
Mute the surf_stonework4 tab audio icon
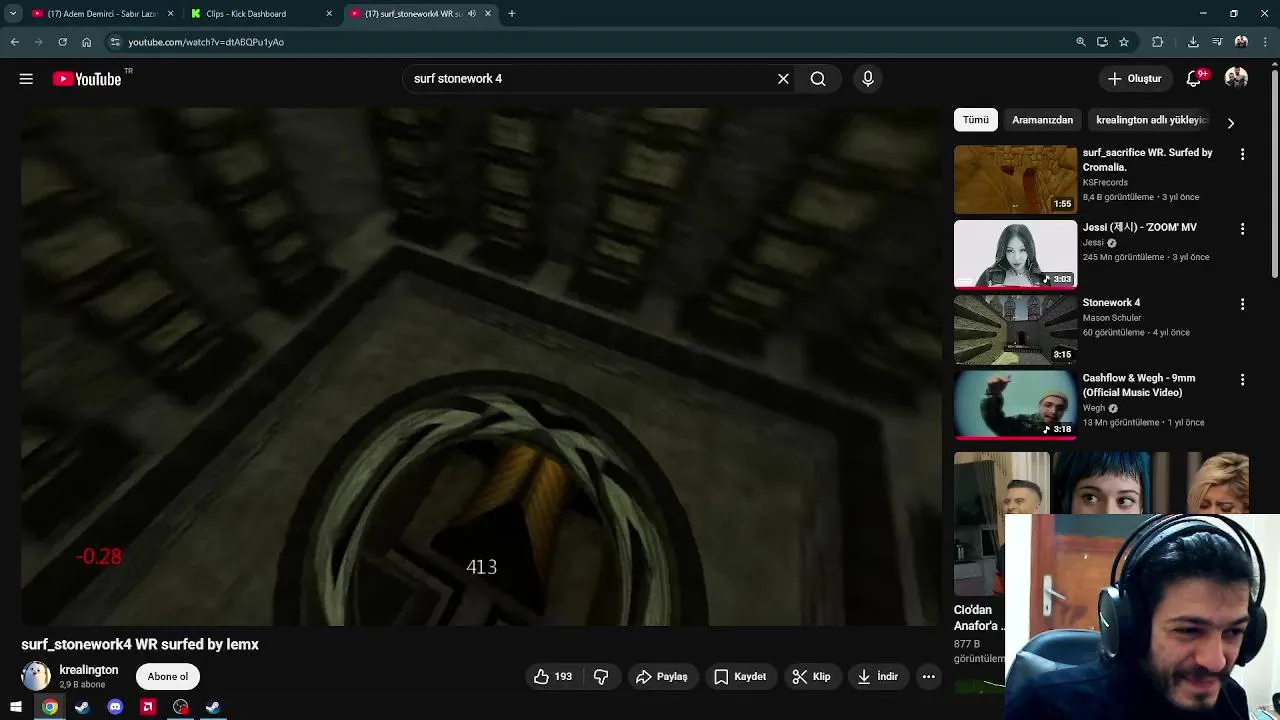point(471,14)
